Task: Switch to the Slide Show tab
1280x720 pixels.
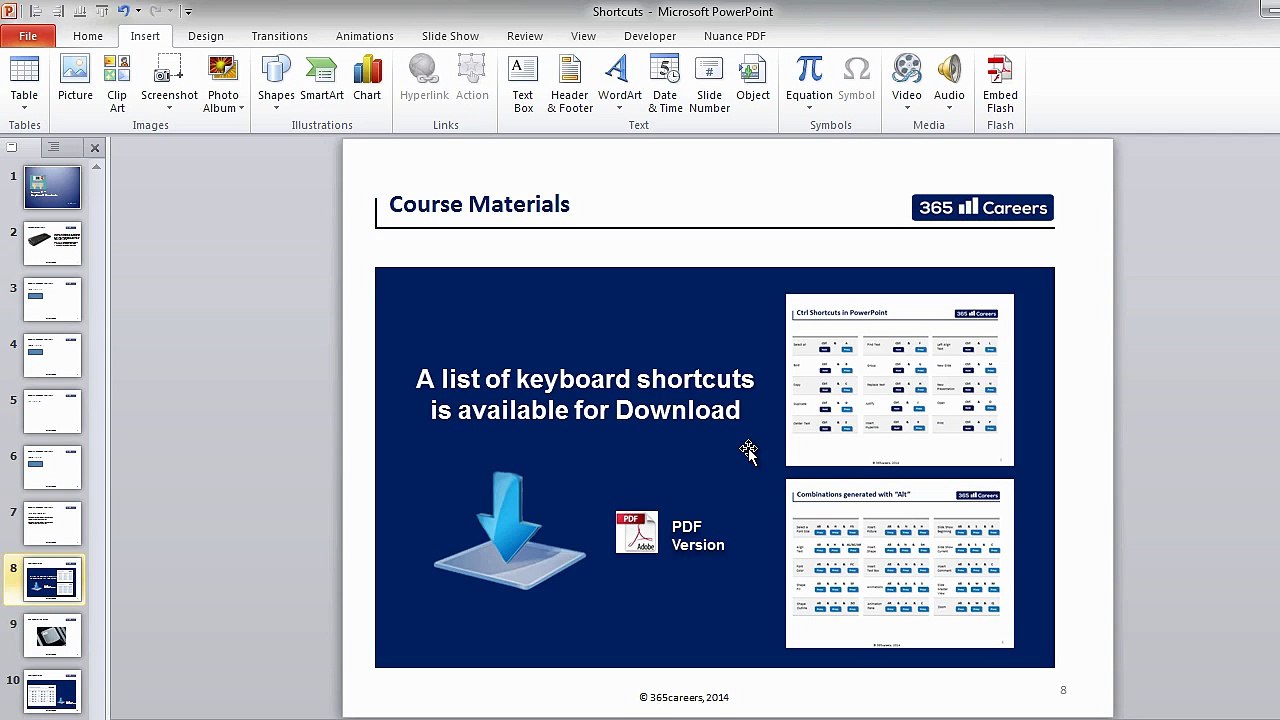Action: pyautogui.click(x=450, y=36)
